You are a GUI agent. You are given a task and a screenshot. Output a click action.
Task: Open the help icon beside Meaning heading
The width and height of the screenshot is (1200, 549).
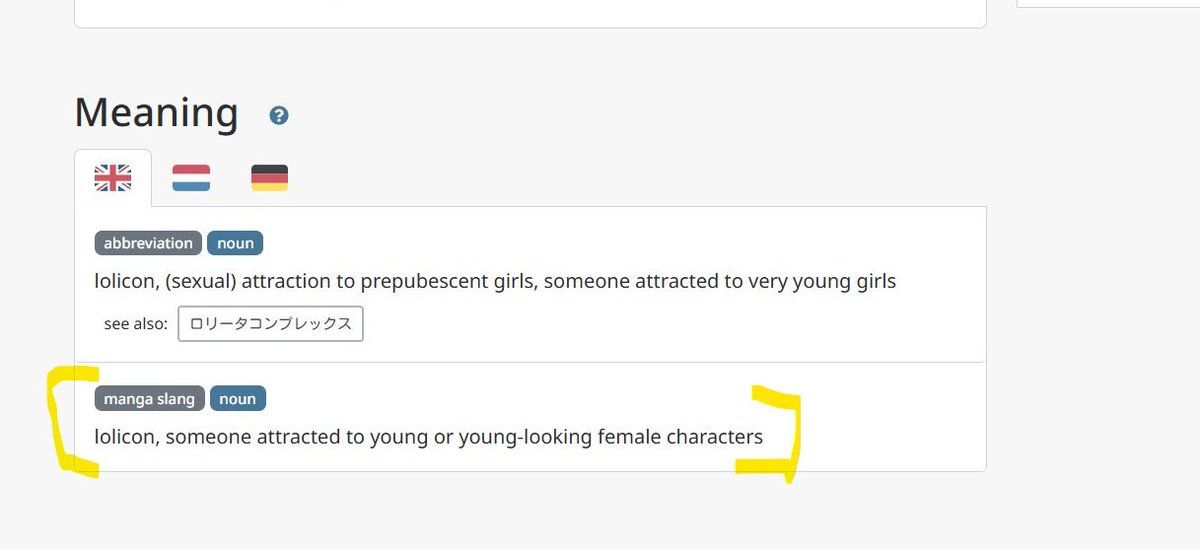pos(279,116)
